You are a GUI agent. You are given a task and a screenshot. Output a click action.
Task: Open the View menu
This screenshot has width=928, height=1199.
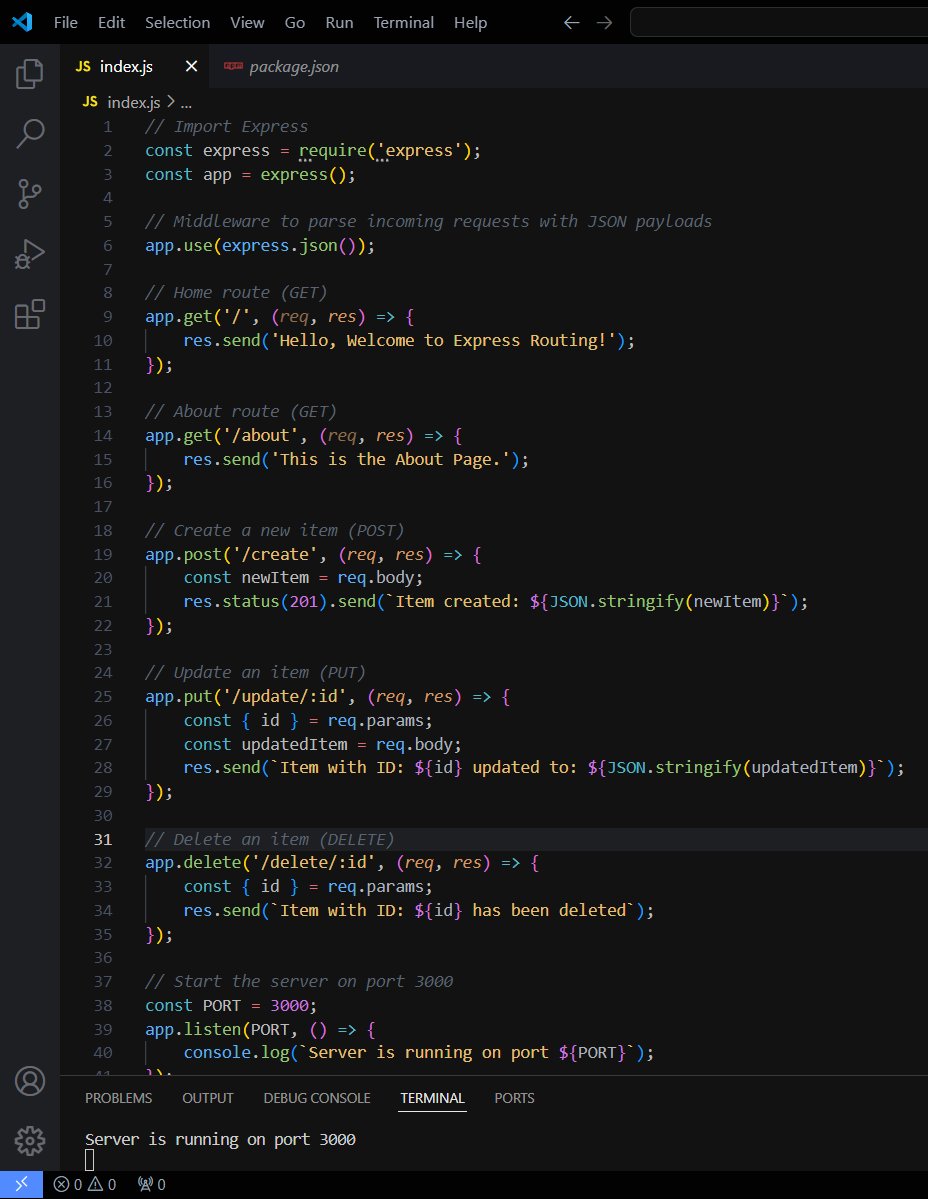(247, 23)
